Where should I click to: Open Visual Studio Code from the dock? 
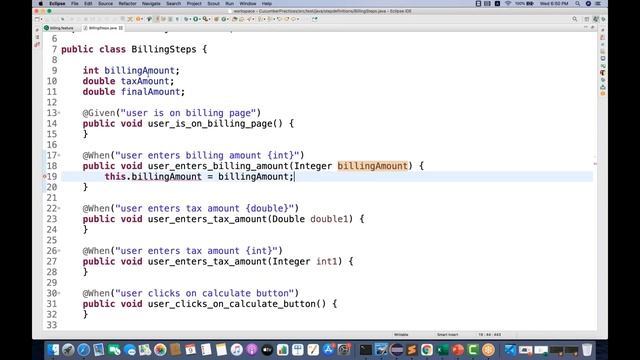(510, 350)
